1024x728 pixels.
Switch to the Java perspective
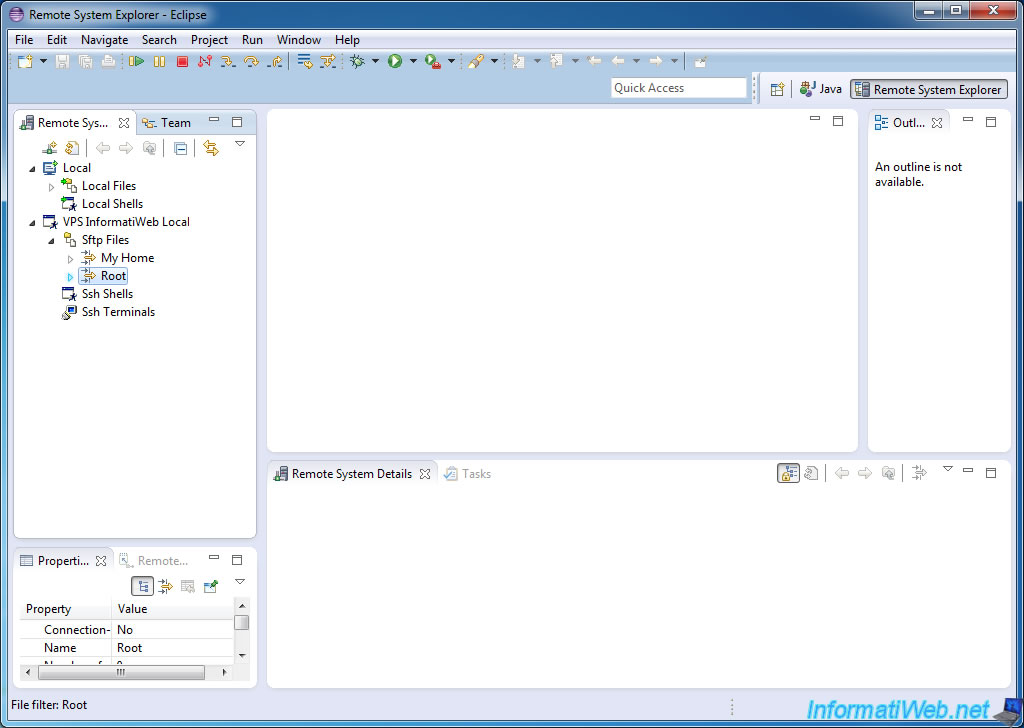(821, 89)
